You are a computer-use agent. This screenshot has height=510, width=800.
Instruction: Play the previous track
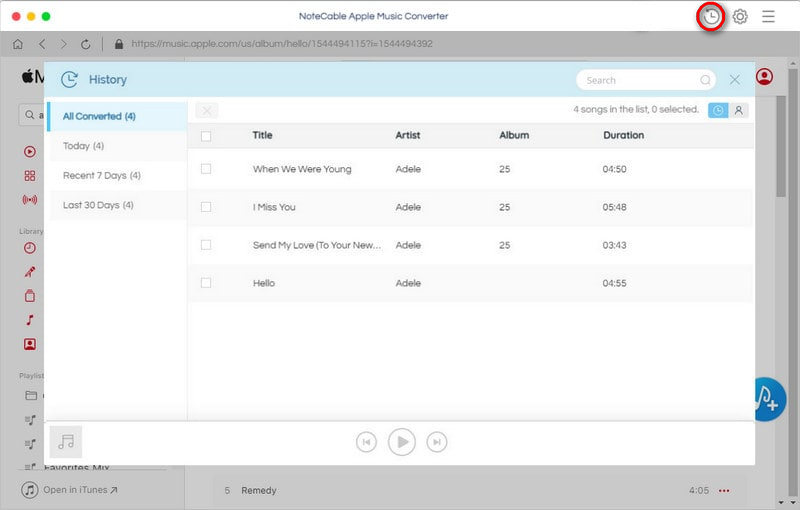[x=366, y=442]
